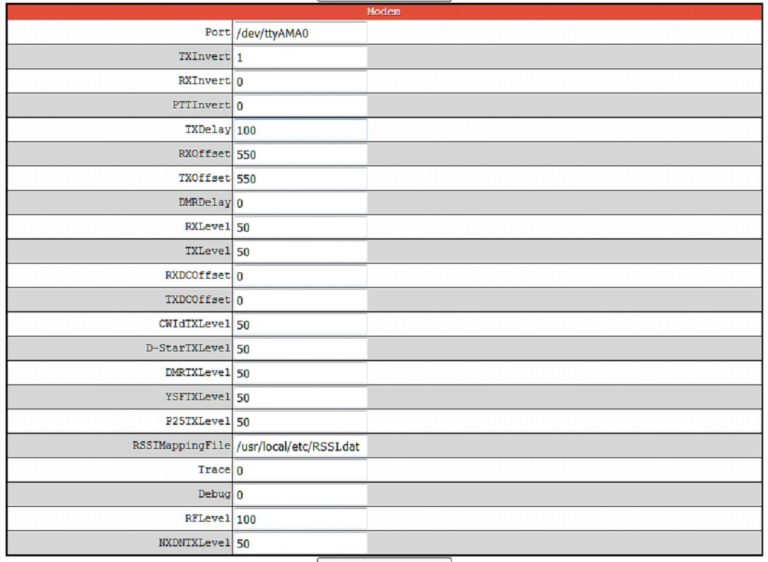
Task: Click the PTTInvert label
Action: coord(201,105)
